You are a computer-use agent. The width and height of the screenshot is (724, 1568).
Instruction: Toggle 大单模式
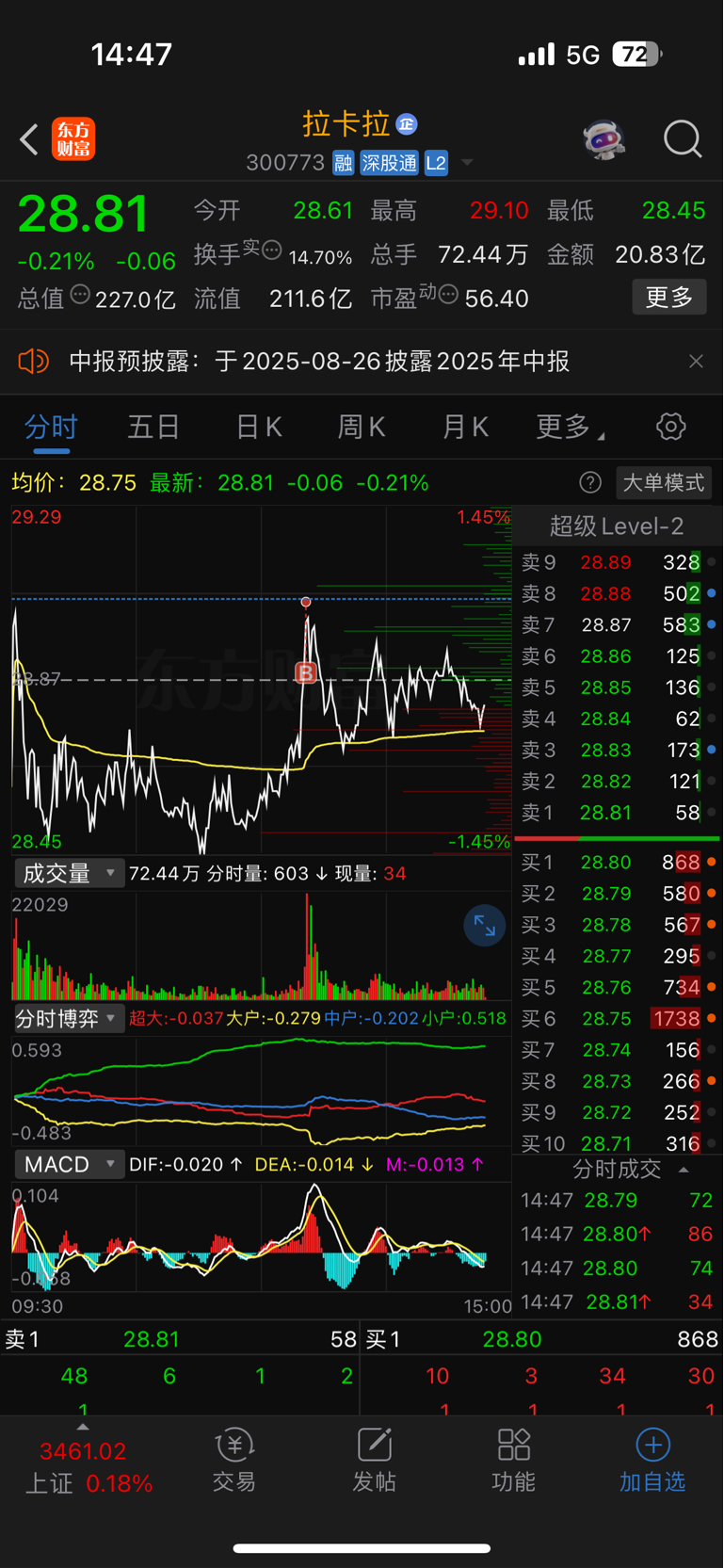tap(664, 483)
